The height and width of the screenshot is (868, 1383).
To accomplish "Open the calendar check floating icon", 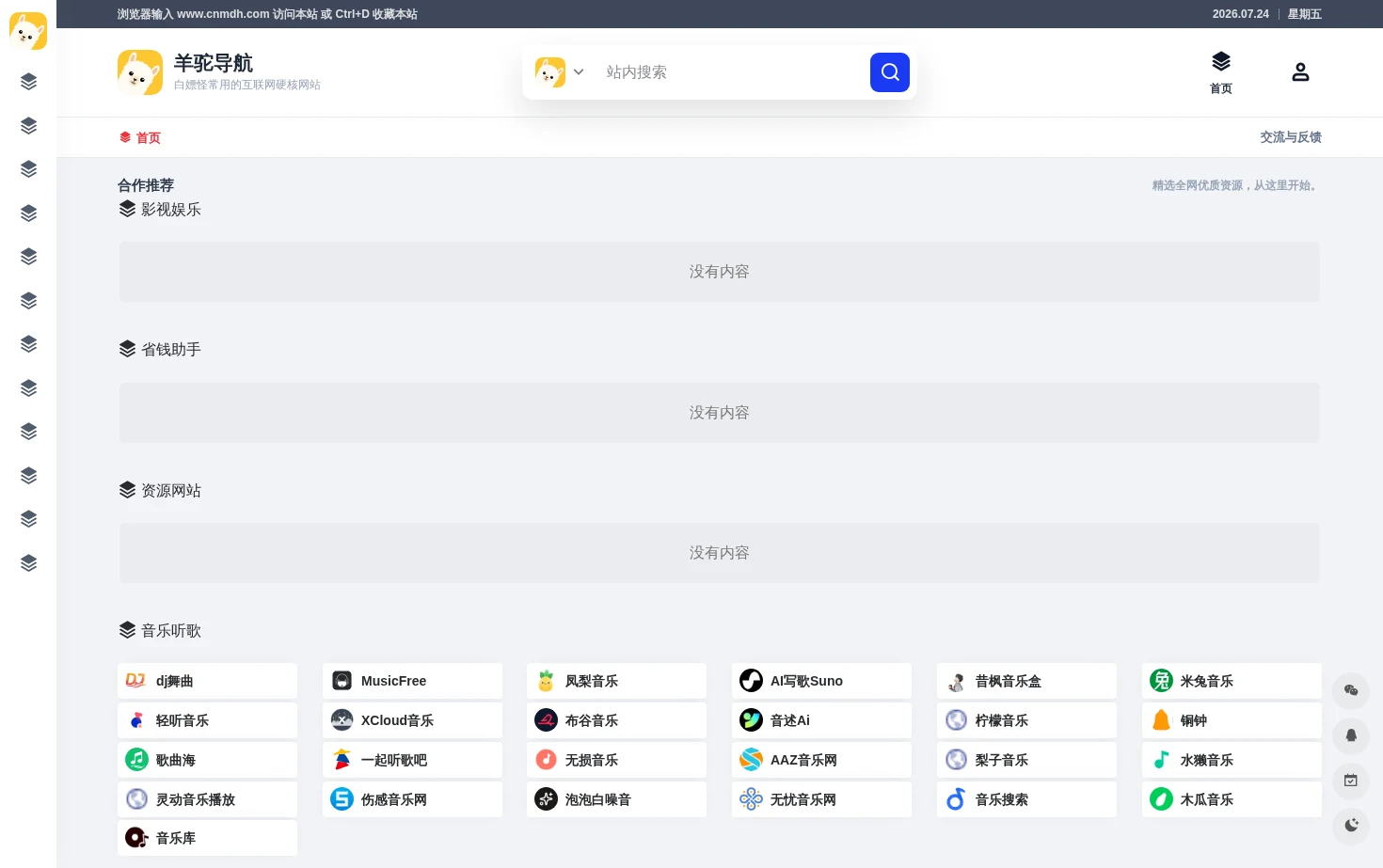I will tap(1351, 781).
